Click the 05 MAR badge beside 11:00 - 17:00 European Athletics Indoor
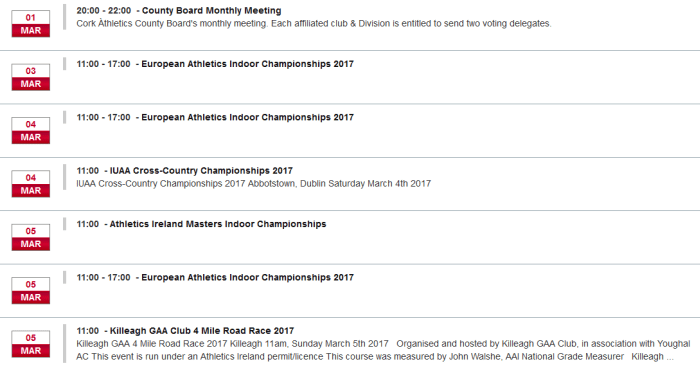 point(30,291)
